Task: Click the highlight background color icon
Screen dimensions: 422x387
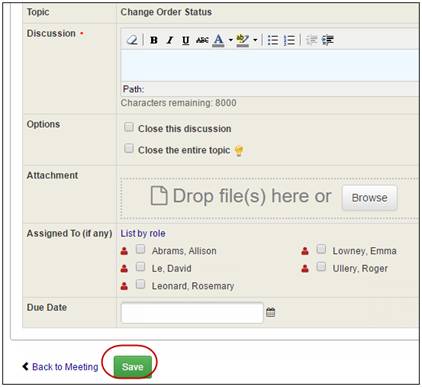Action: [243, 40]
